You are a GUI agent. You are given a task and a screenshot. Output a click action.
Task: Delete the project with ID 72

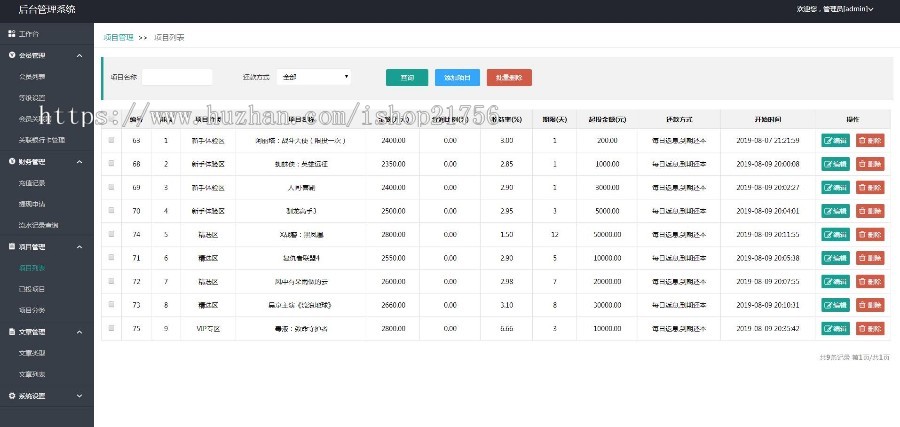tap(870, 281)
